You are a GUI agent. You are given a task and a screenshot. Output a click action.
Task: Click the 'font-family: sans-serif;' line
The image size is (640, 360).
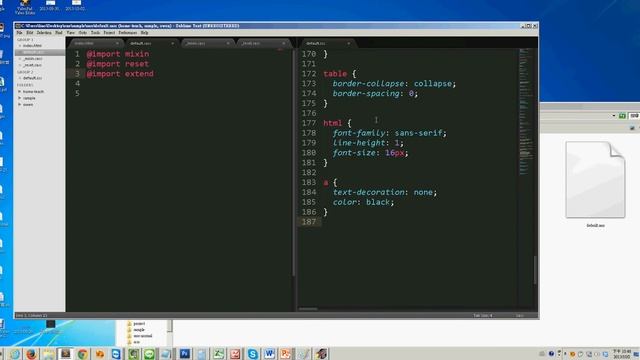[x=389, y=133]
